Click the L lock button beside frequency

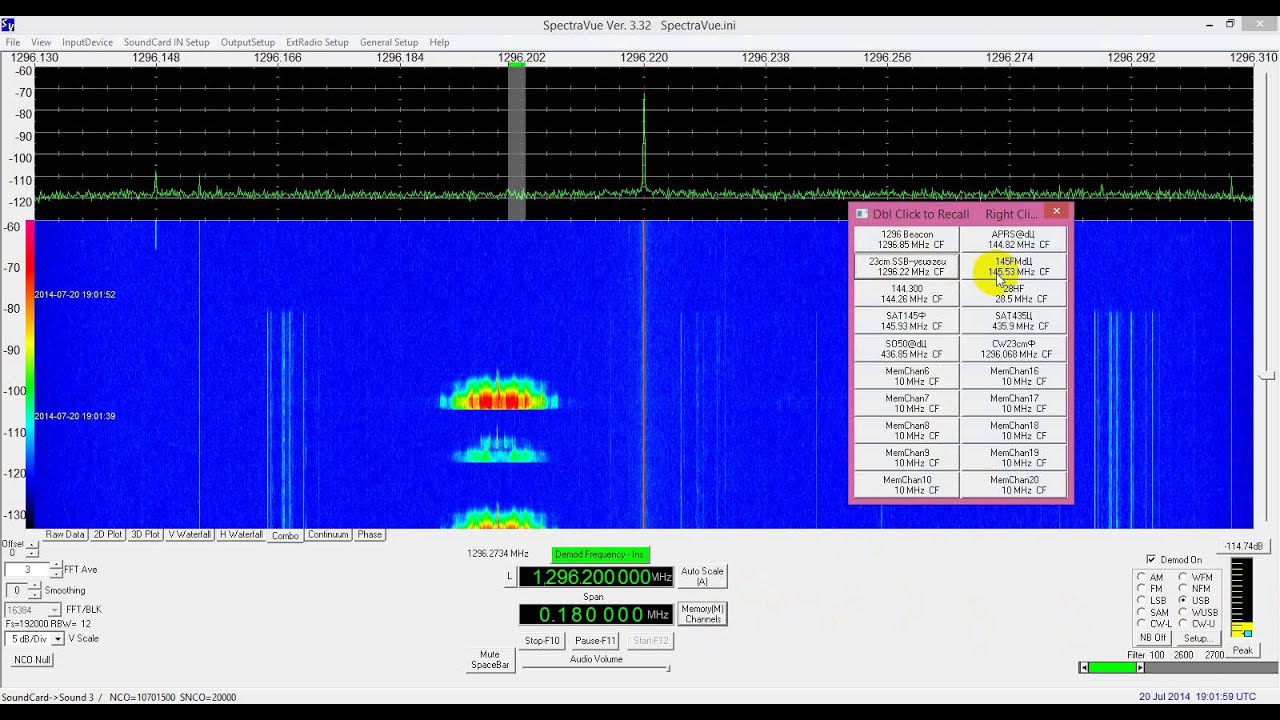coord(510,576)
